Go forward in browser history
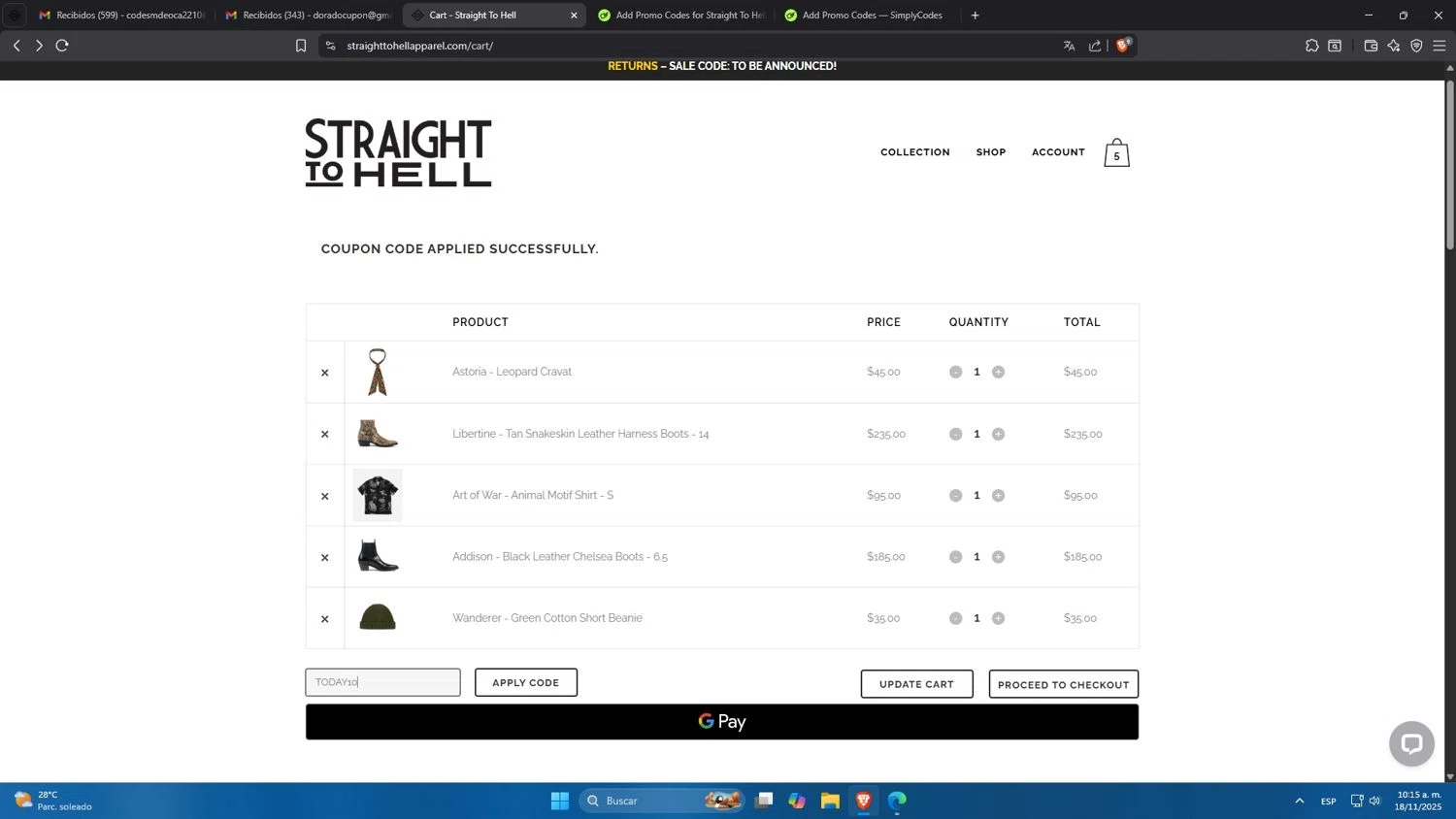 (39, 46)
